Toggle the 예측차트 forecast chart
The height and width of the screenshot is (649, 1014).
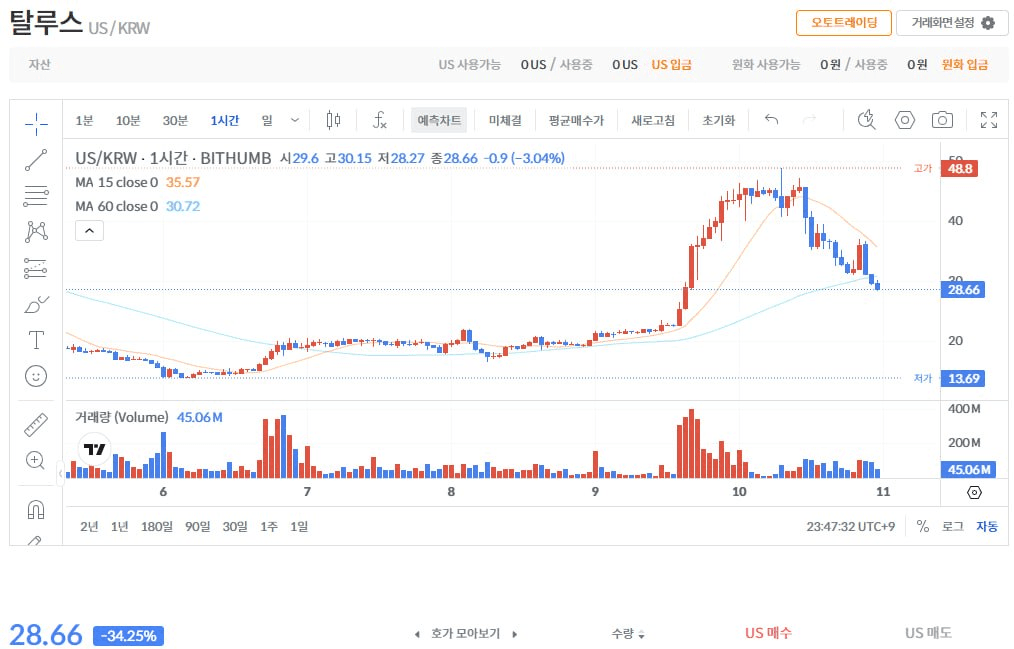pos(439,120)
